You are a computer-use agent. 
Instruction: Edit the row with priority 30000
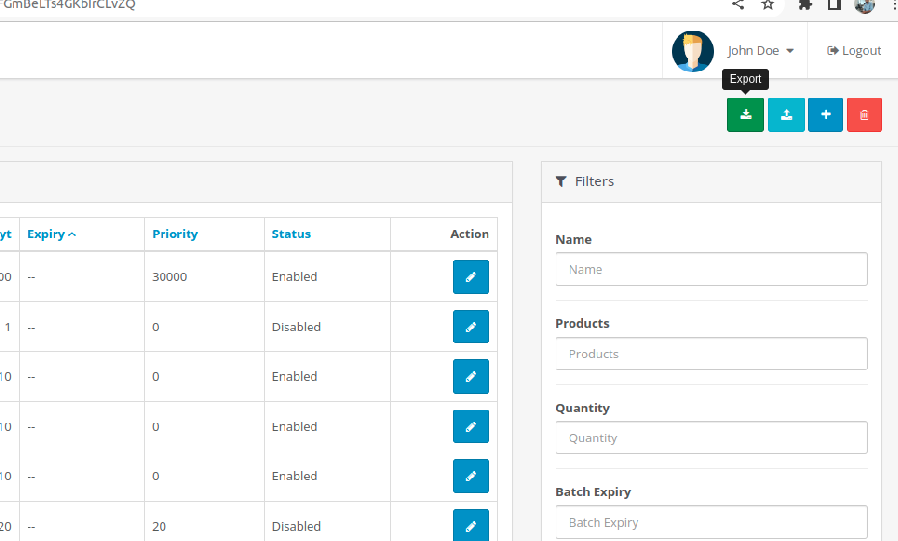[x=470, y=277]
